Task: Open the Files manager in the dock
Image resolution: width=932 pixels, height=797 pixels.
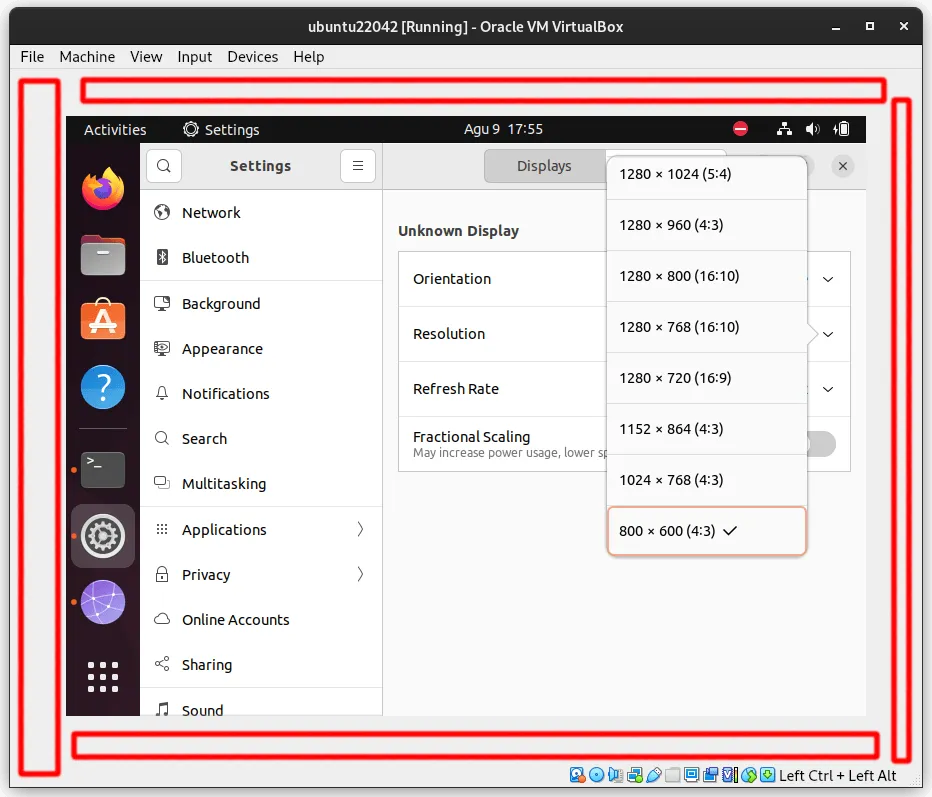Action: 103,255
